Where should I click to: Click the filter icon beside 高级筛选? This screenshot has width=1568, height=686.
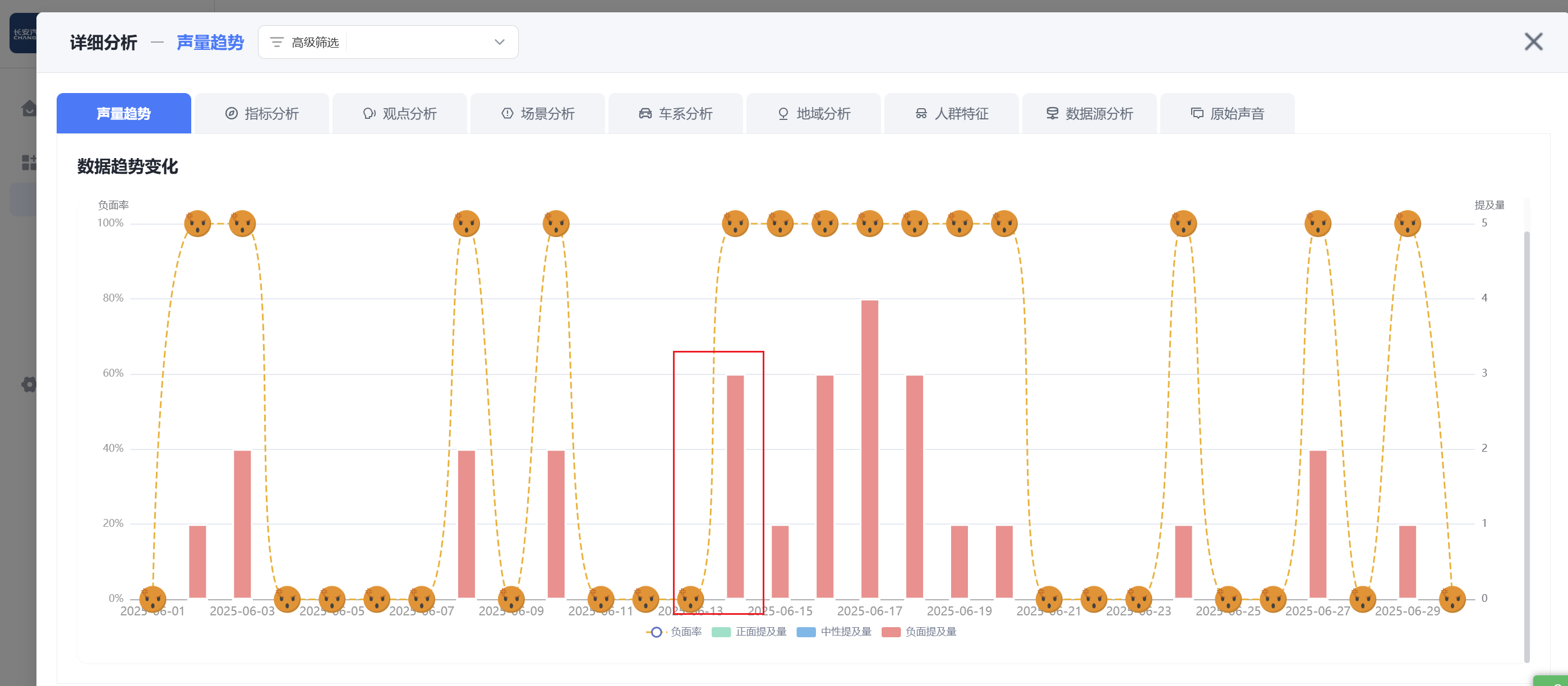click(277, 42)
